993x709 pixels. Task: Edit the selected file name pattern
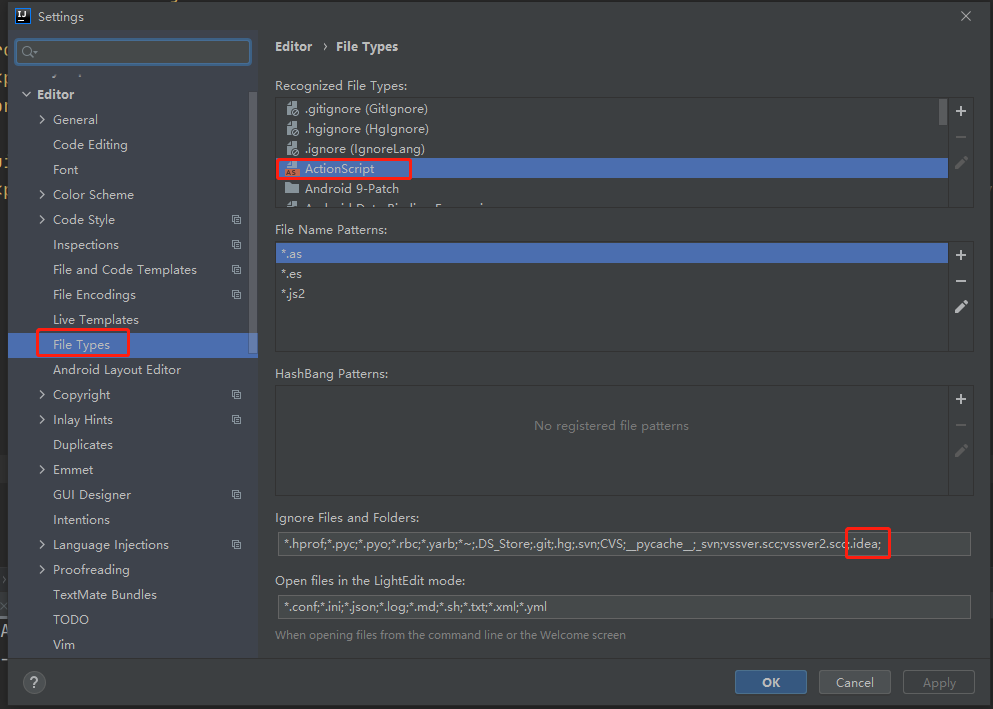961,307
